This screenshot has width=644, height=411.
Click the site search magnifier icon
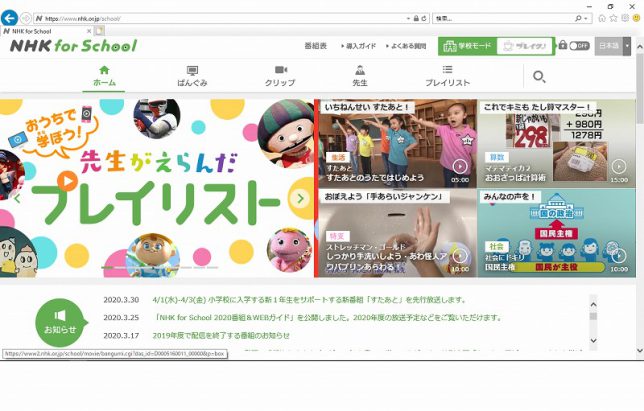[539, 76]
